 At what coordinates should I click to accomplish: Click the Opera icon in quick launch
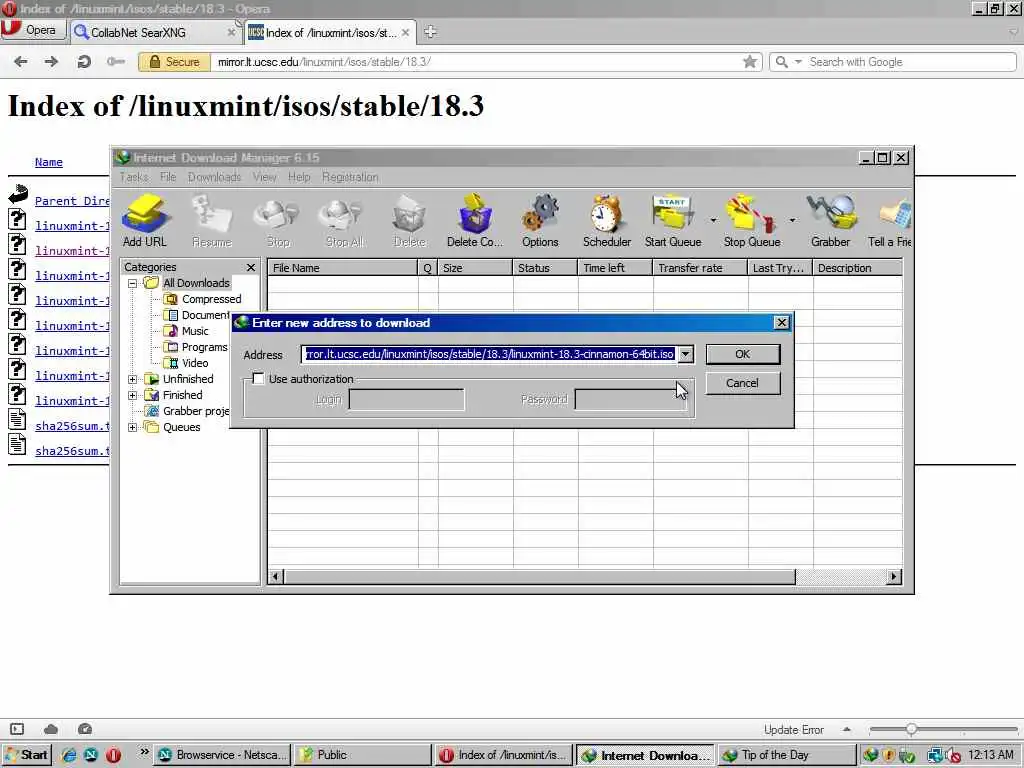113,755
